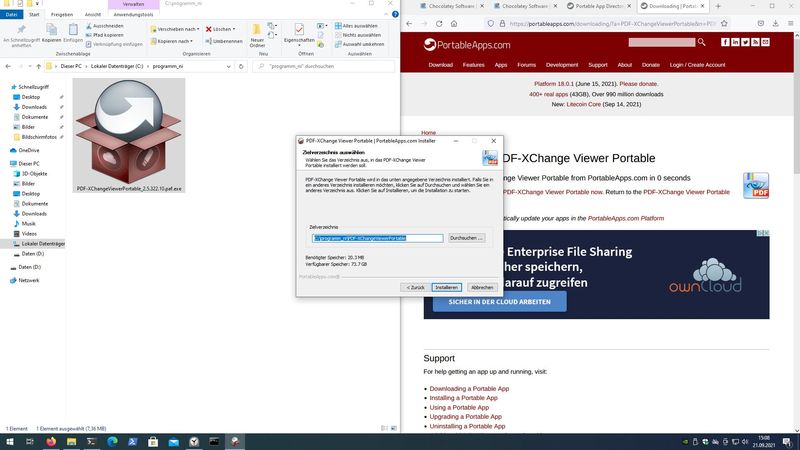Click the Umbenennen icon
800x450 pixels.
(x=223, y=41)
